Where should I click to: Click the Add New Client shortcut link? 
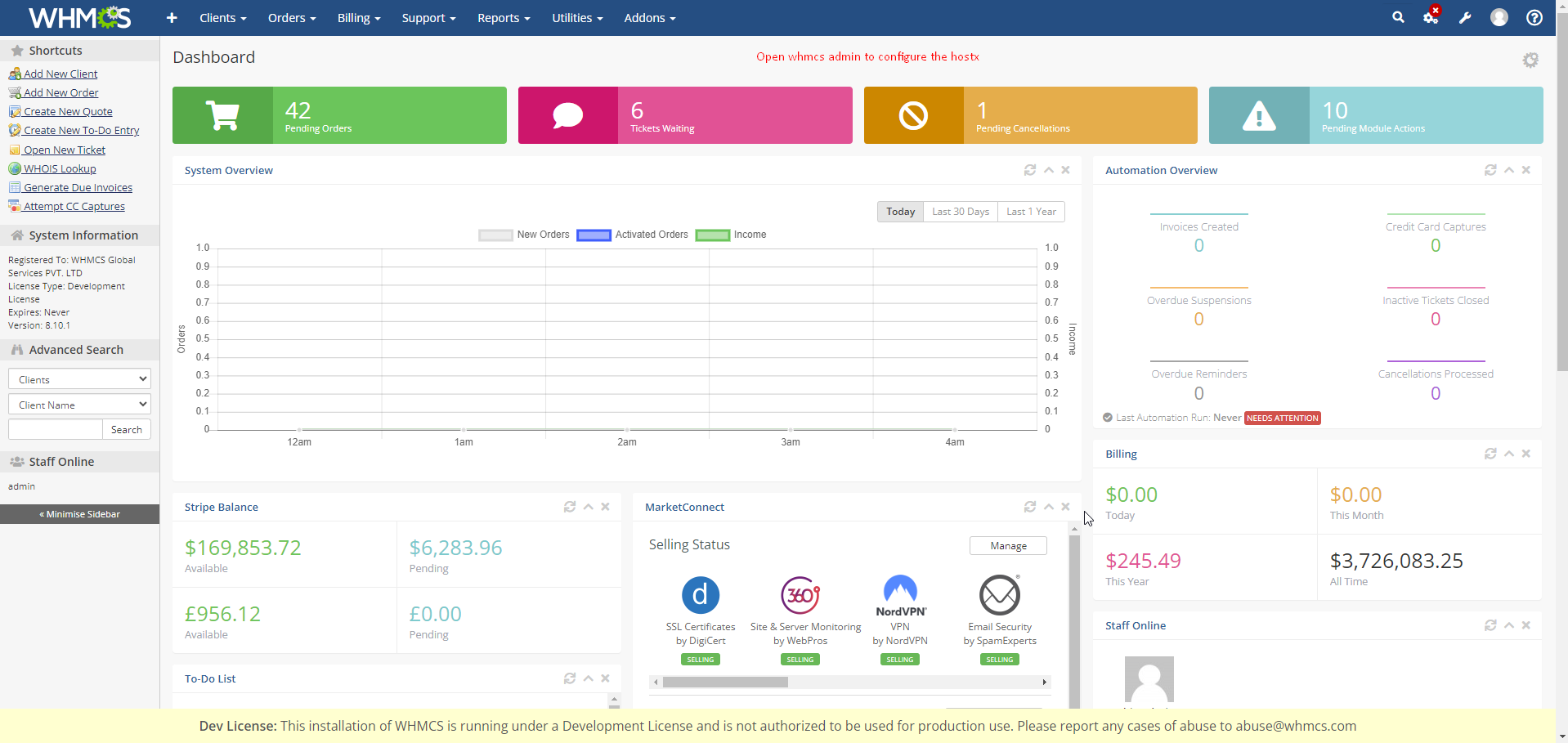pos(60,74)
